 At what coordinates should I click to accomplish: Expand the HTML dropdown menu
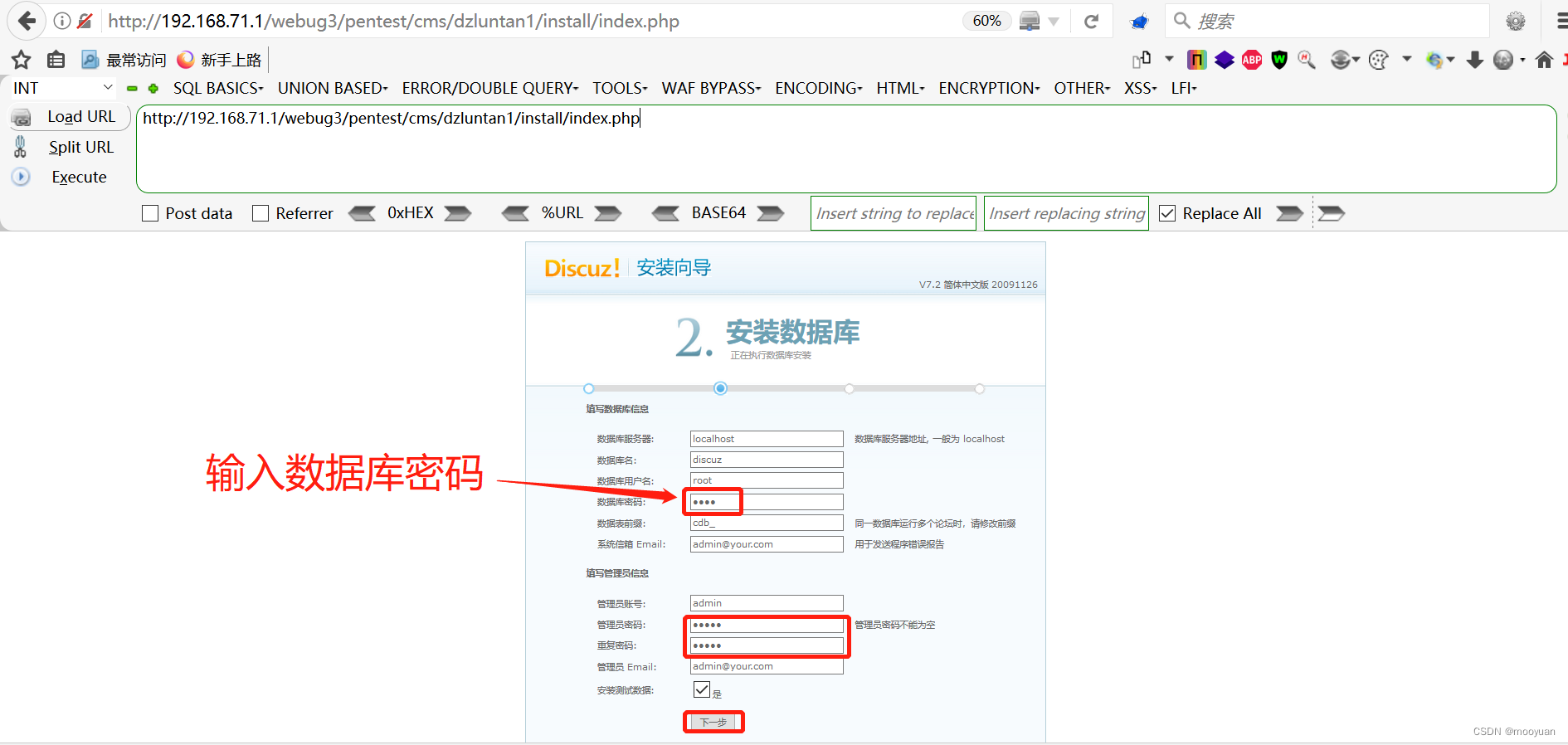(x=900, y=88)
